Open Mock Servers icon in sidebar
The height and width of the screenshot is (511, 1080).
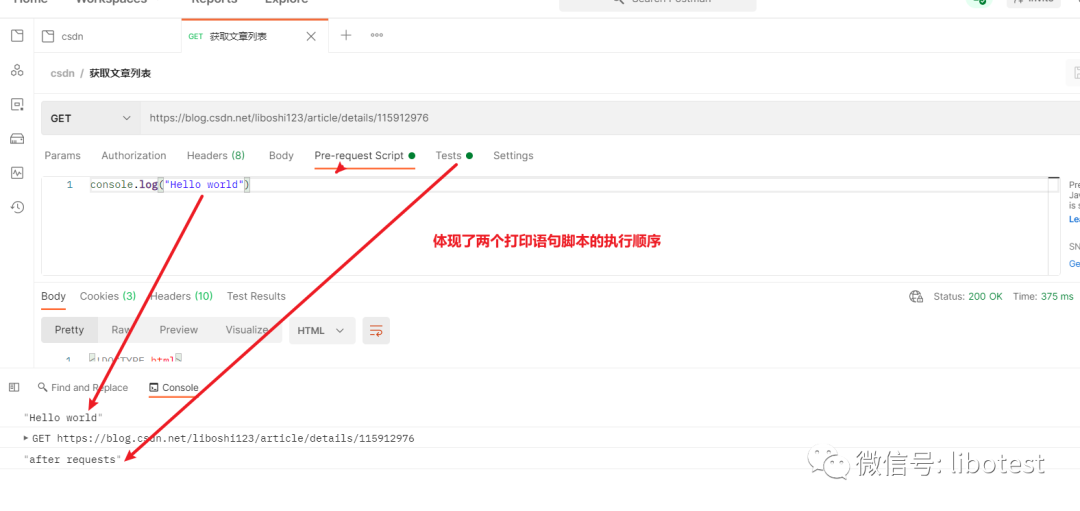pos(17,139)
